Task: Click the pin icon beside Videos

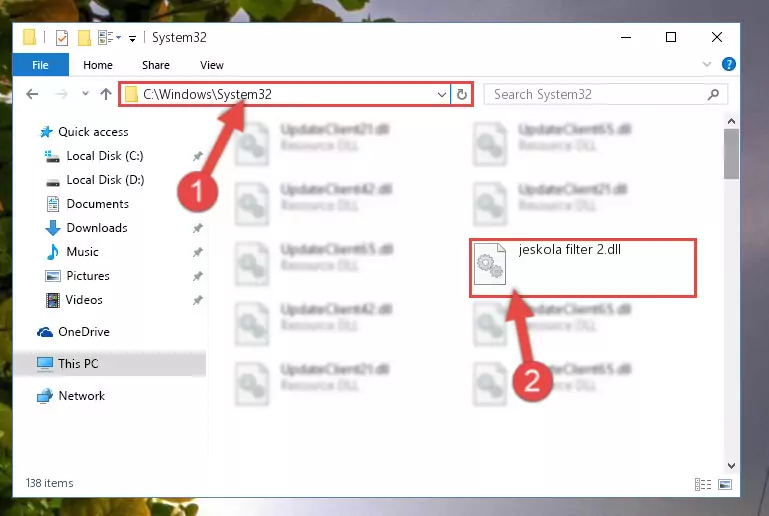Action: click(x=198, y=300)
